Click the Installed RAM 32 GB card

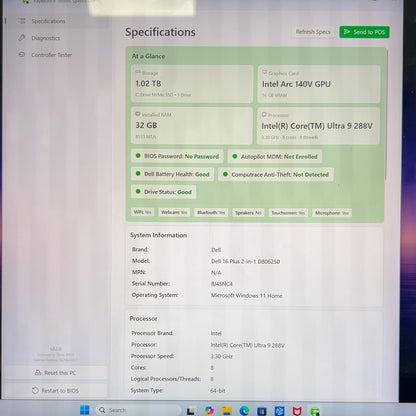pyautogui.click(x=192, y=126)
